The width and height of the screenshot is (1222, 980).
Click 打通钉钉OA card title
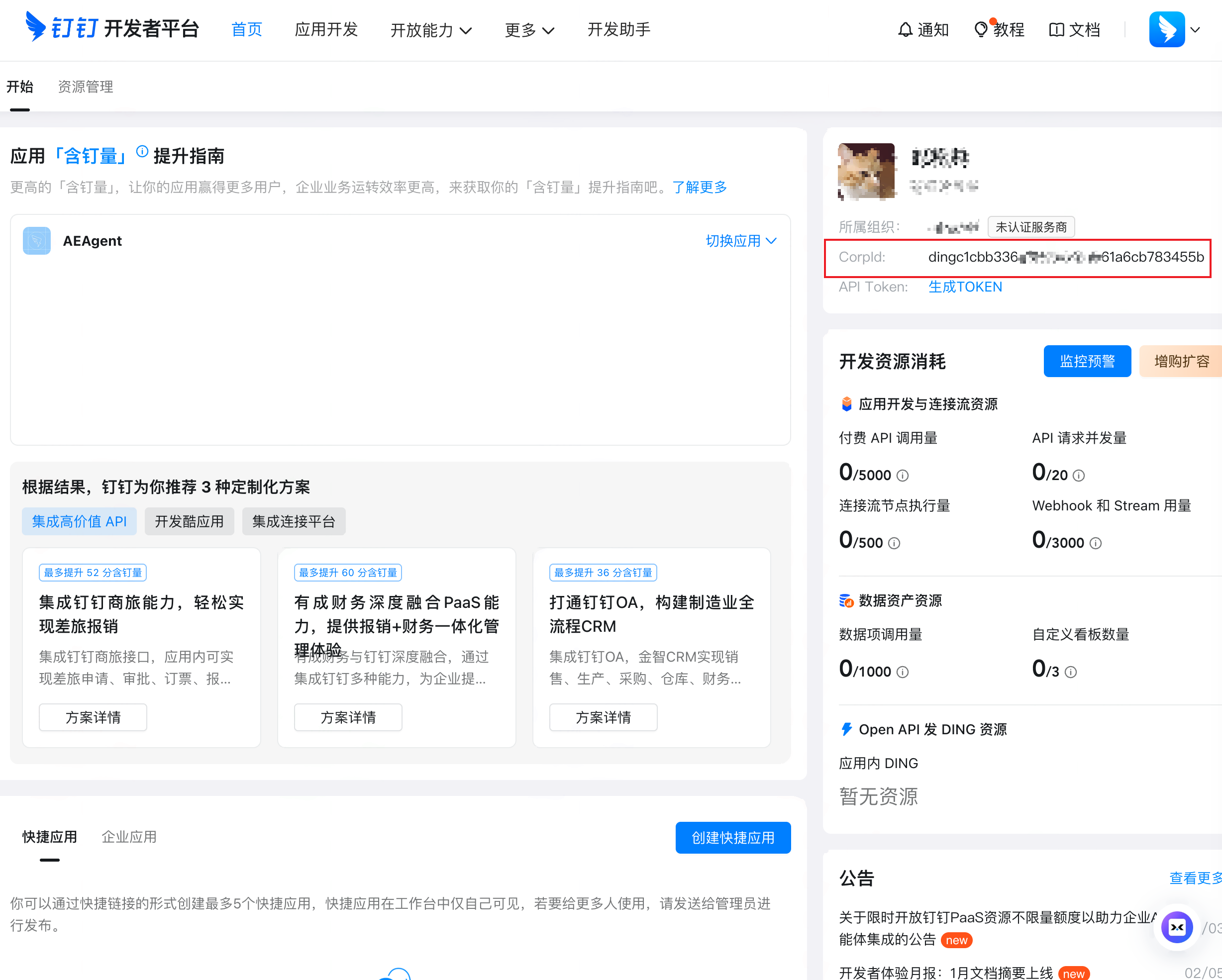[x=652, y=614]
